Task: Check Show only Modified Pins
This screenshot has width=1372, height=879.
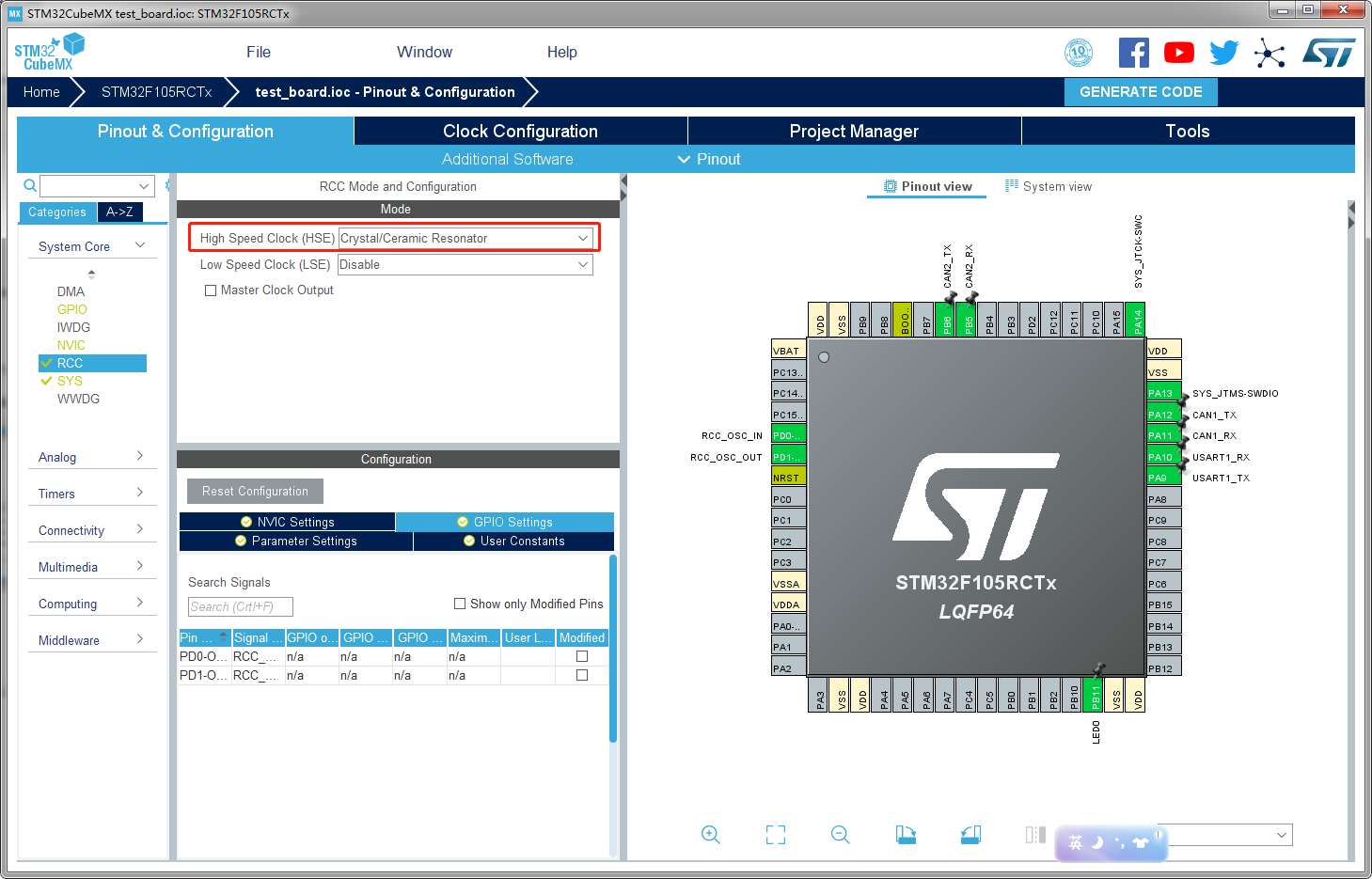Action: (460, 604)
